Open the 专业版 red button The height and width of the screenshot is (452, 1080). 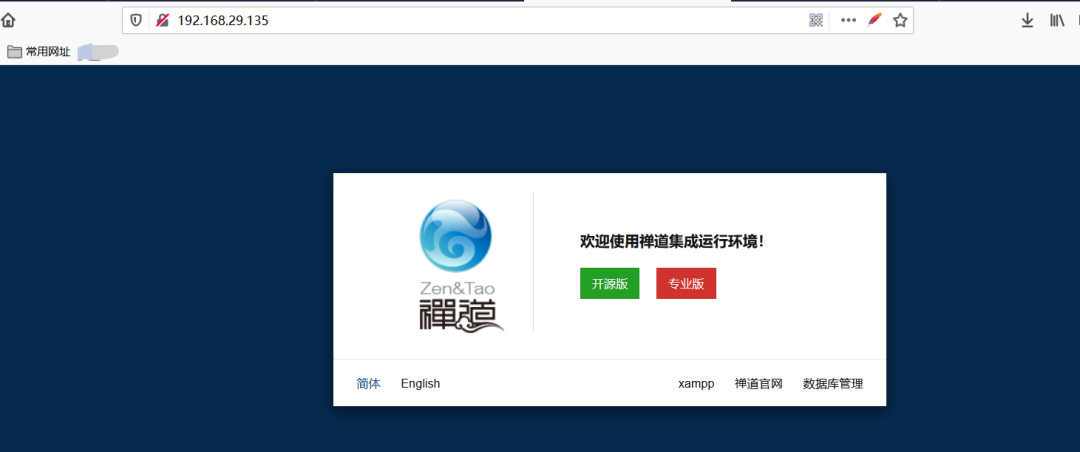tap(686, 284)
